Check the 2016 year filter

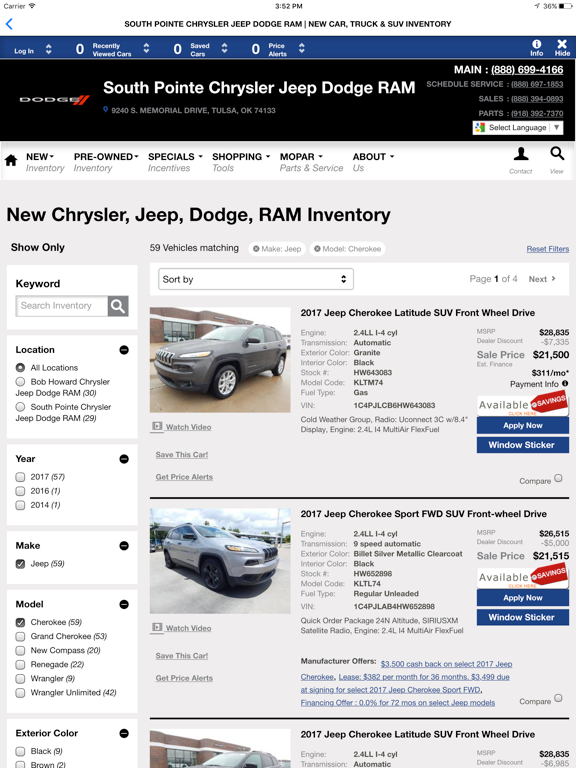coord(20,491)
